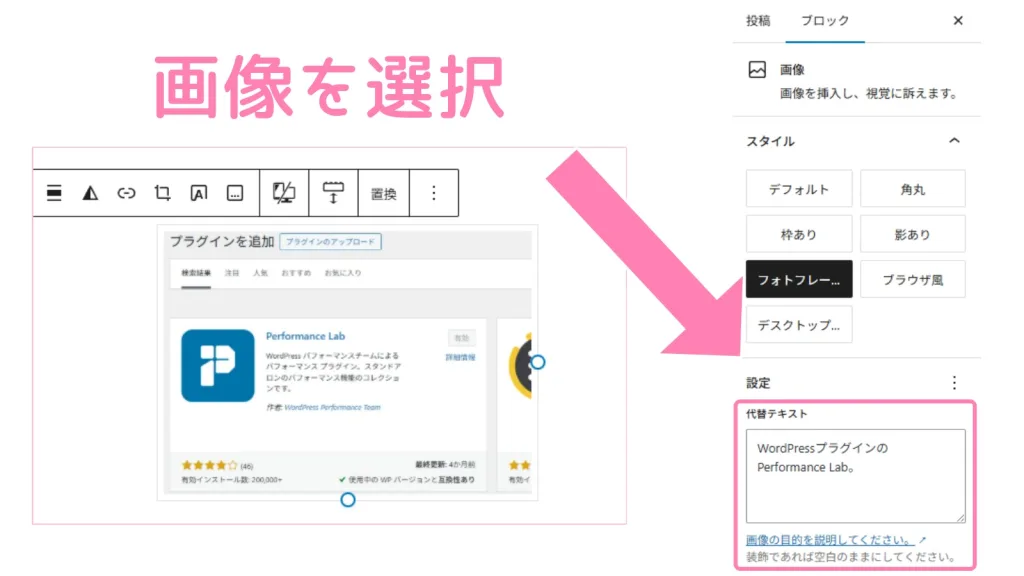Viewport: 1024px width, 576px height.
Task: Open the block switcher icon
Action: [54, 192]
